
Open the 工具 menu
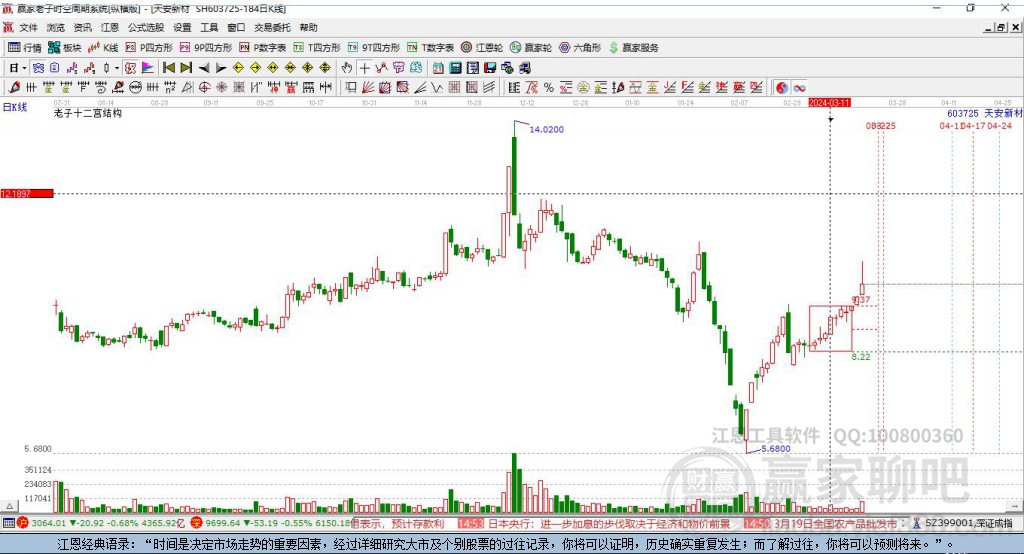coord(209,27)
